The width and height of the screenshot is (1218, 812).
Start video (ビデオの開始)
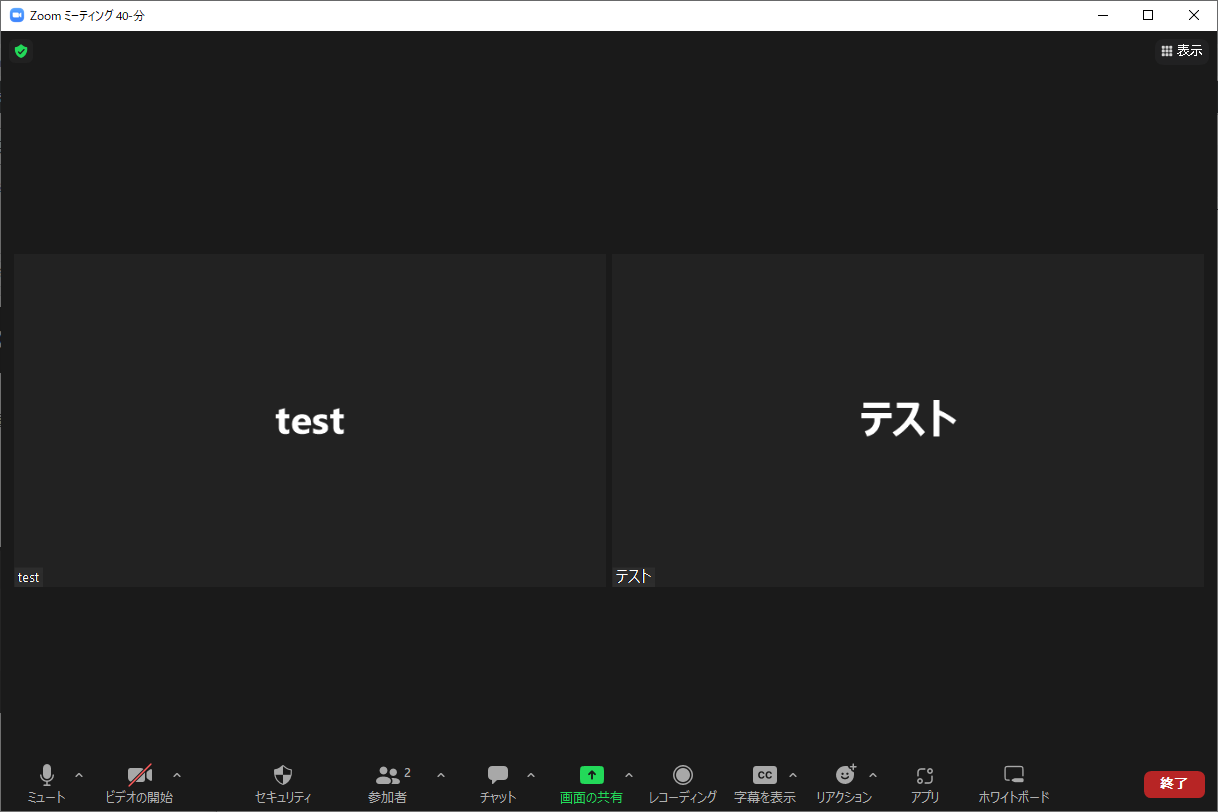pyautogui.click(x=139, y=783)
